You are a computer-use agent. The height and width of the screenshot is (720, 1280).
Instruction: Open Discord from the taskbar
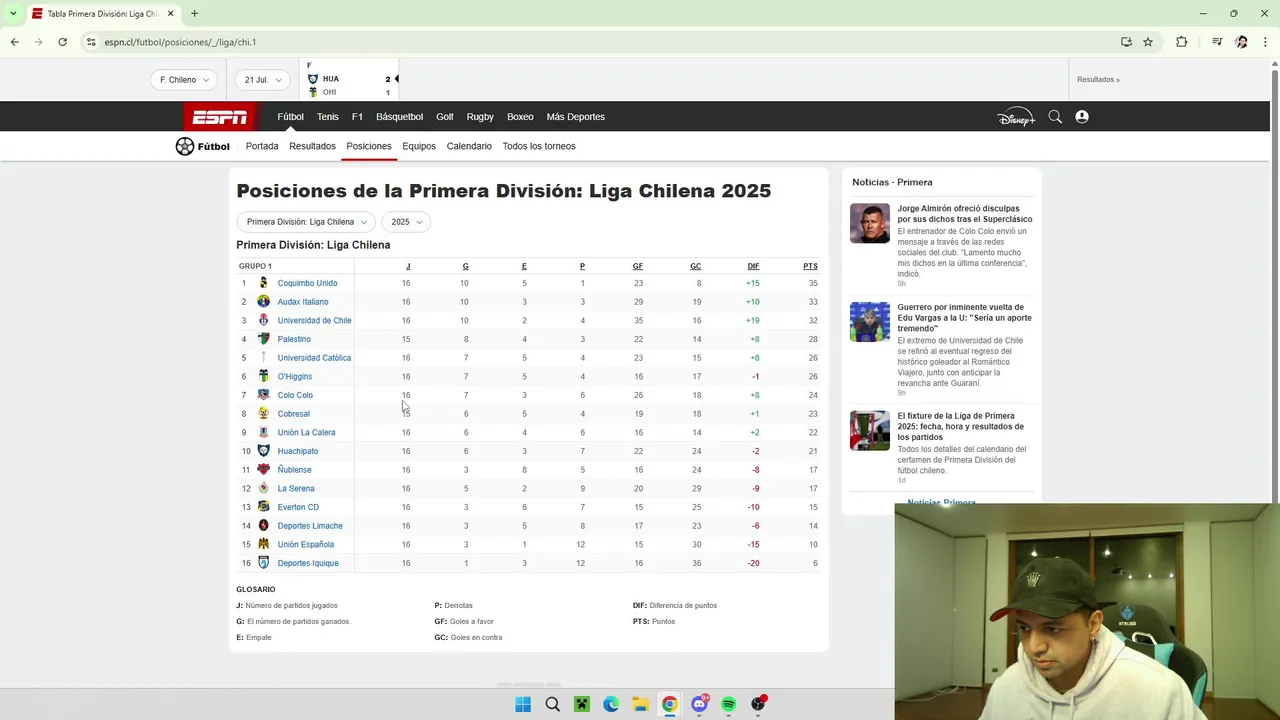tap(699, 704)
